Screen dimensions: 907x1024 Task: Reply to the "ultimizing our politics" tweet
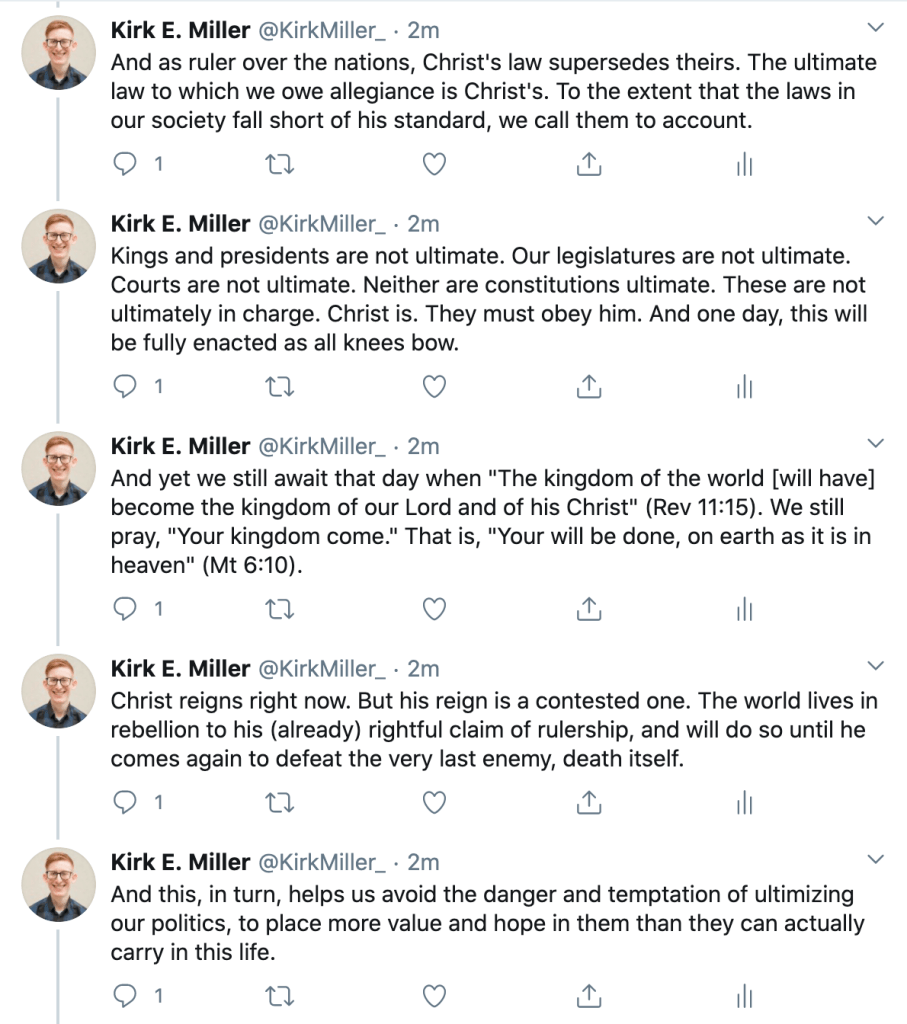[126, 996]
